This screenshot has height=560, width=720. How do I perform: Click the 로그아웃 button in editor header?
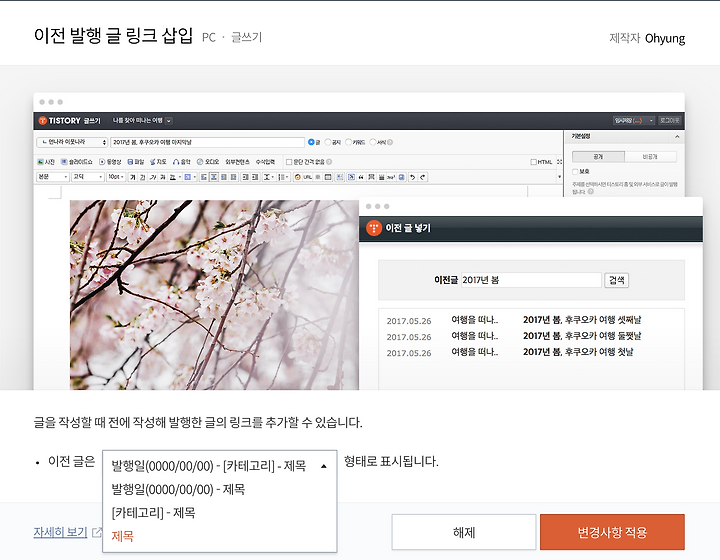point(669,121)
